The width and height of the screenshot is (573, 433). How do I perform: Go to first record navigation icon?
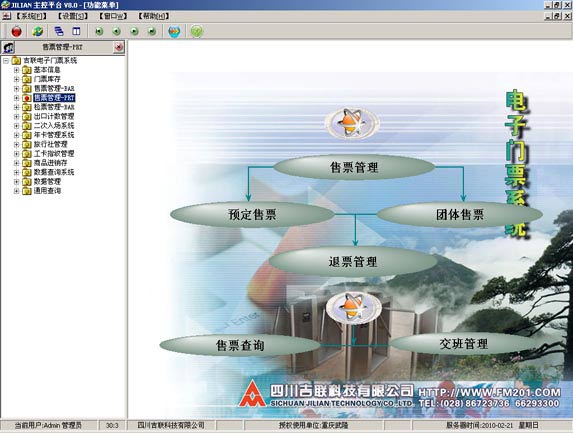[99, 31]
